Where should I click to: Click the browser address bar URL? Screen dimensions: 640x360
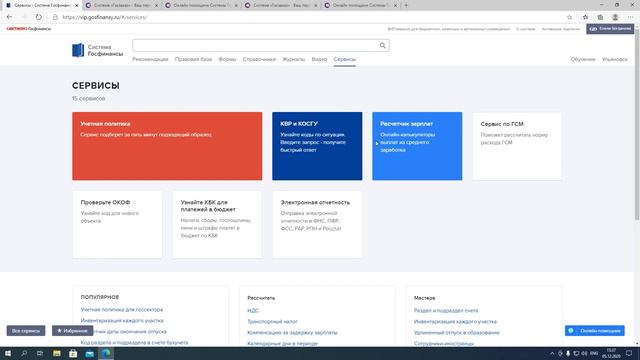tap(105, 17)
